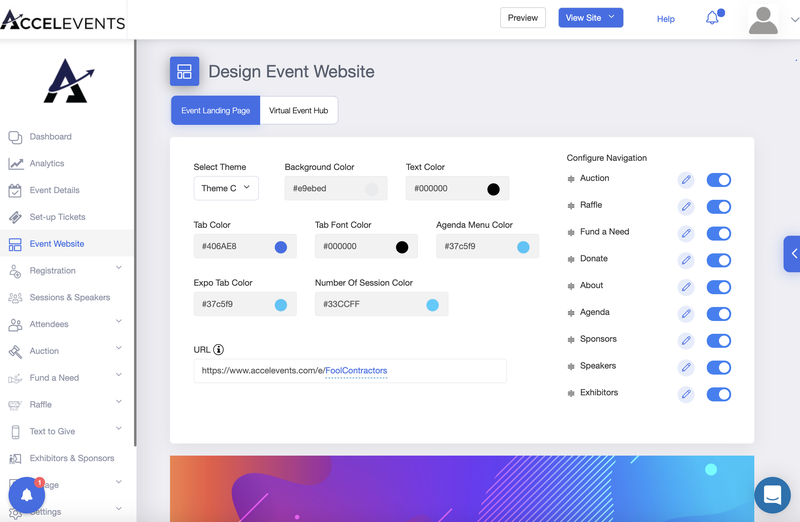Open the Help link
Image resolution: width=800 pixels, height=522 pixels.
[665, 19]
